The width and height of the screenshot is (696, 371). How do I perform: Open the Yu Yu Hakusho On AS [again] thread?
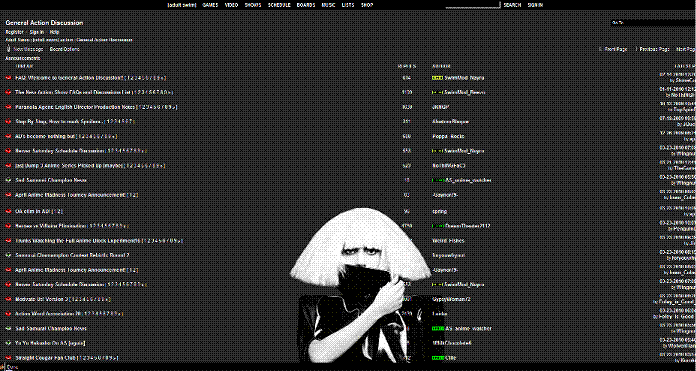[x=50, y=343]
